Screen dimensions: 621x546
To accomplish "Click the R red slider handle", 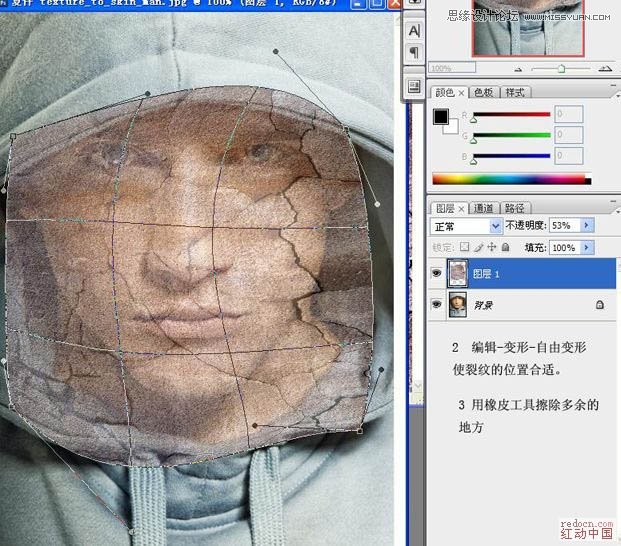I will pyautogui.click(x=473, y=119).
